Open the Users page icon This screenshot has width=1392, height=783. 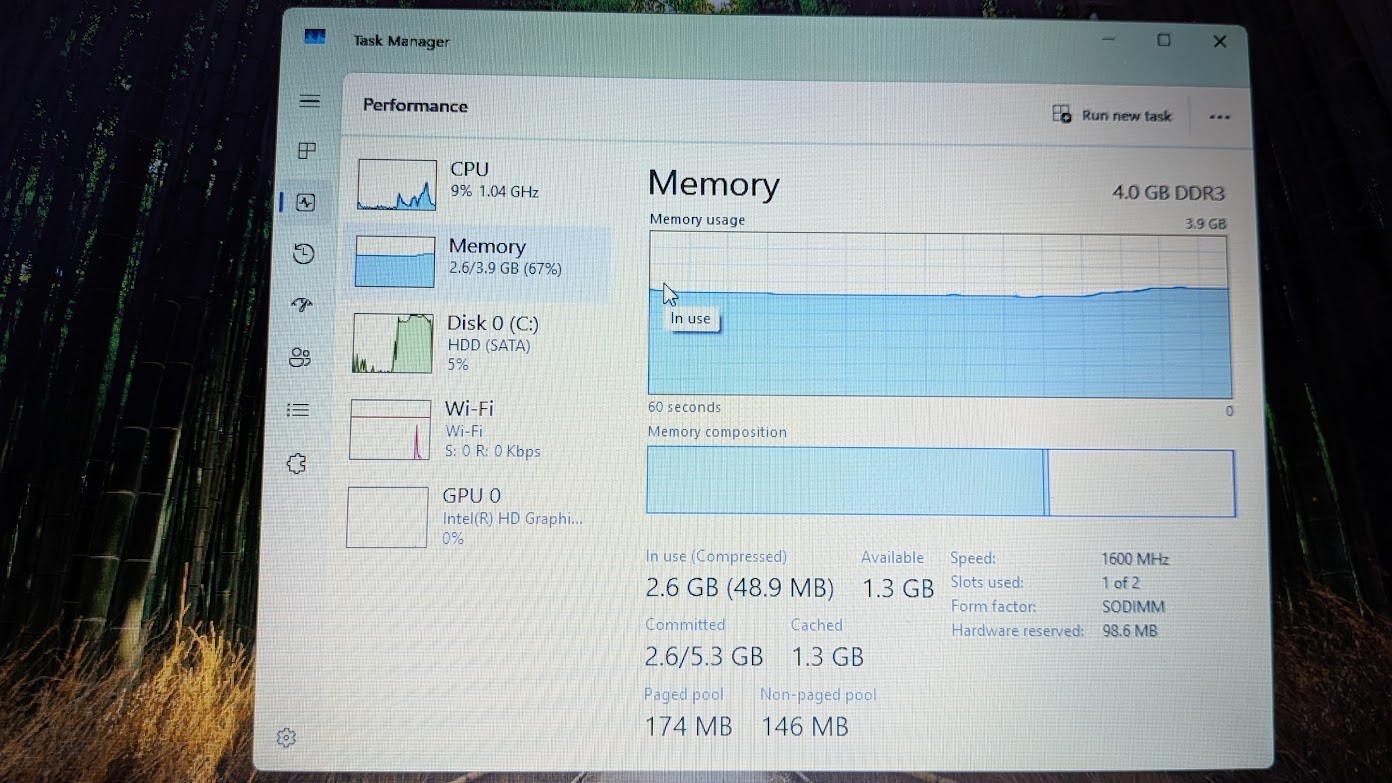tap(300, 357)
